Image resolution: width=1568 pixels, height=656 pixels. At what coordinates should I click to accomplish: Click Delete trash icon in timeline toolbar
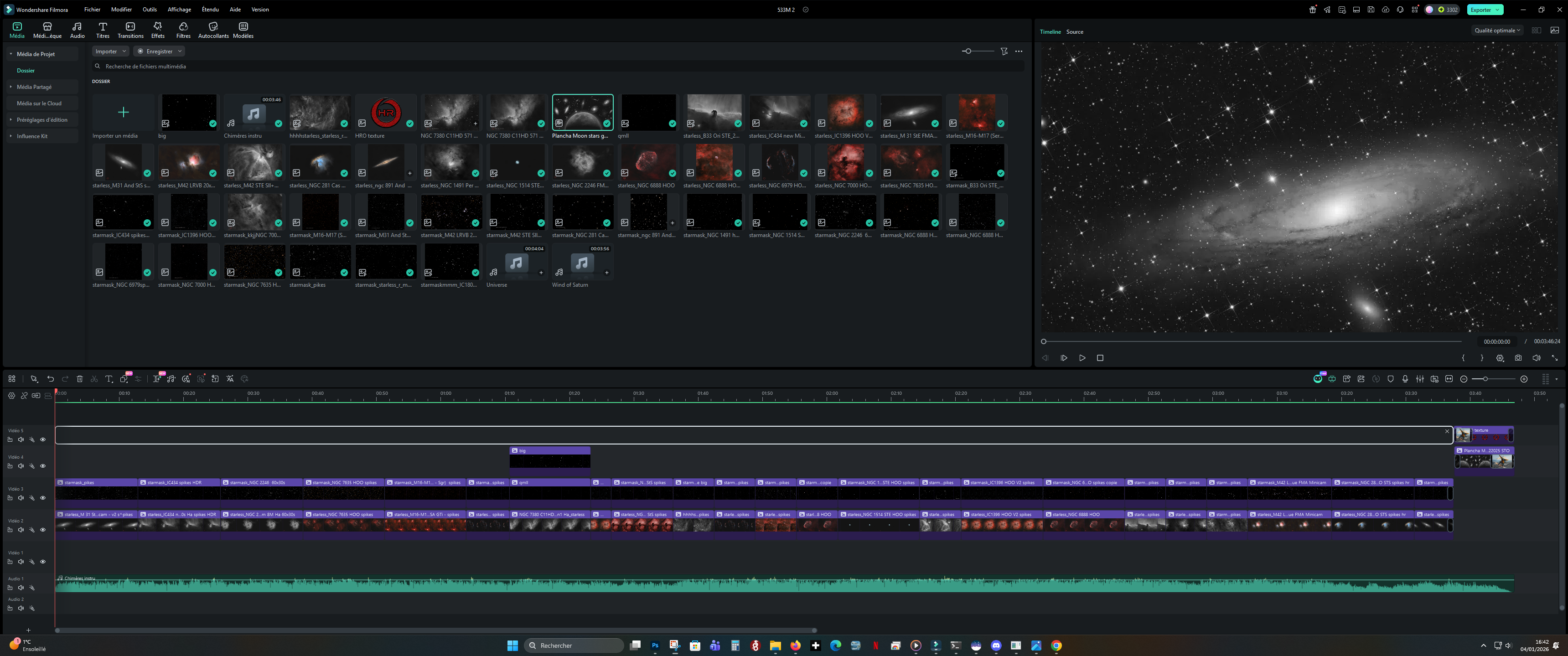(x=80, y=379)
